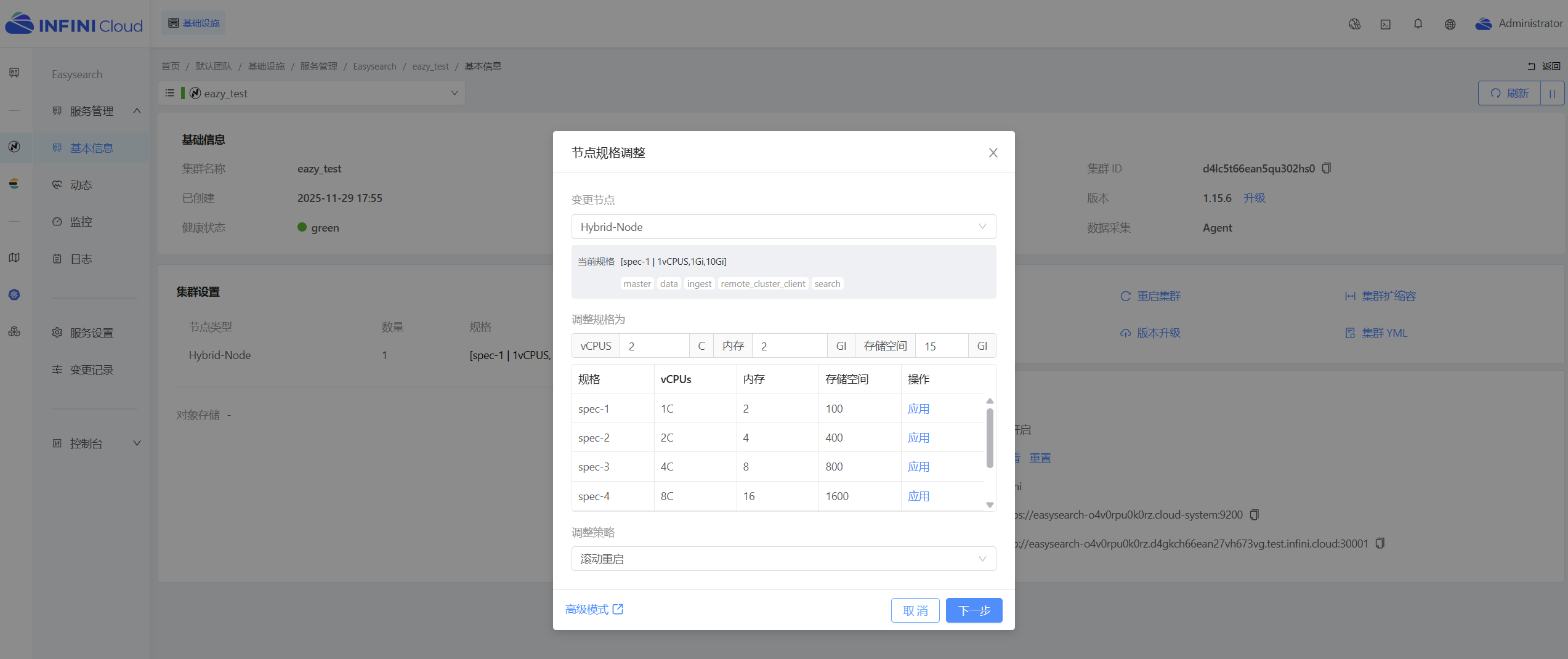The image size is (1568, 659).
Task: Click the search role tag
Action: 827,284
